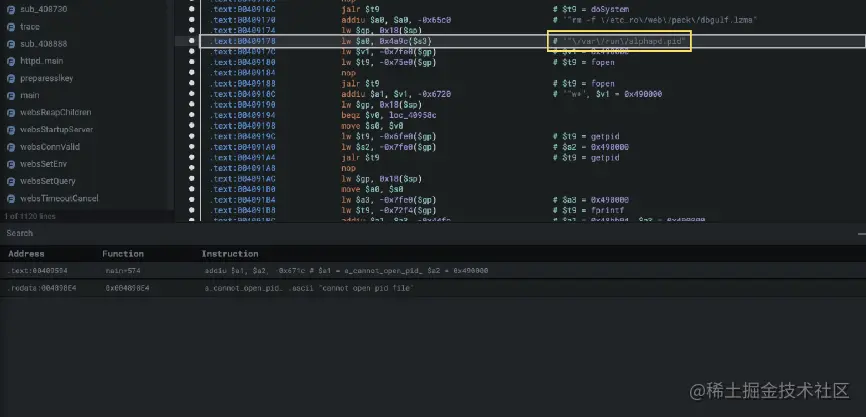Select the 'cannot open pid file' ascii result
The image size is (866, 417).
click(309, 288)
